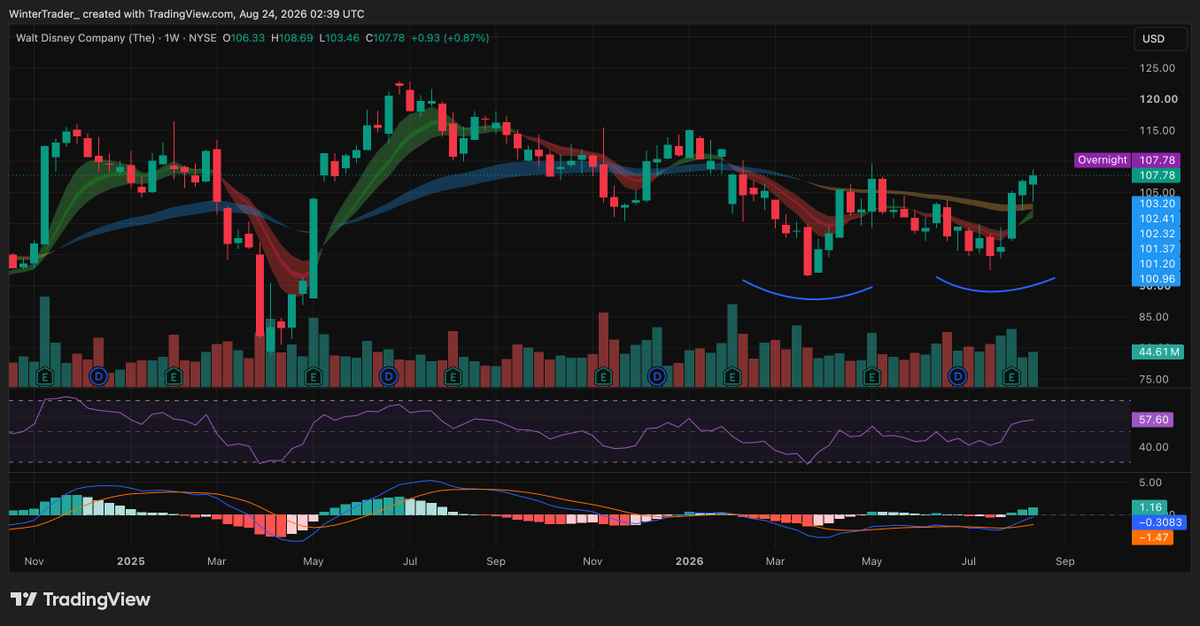Open earnings marker at May 2025

(313, 376)
